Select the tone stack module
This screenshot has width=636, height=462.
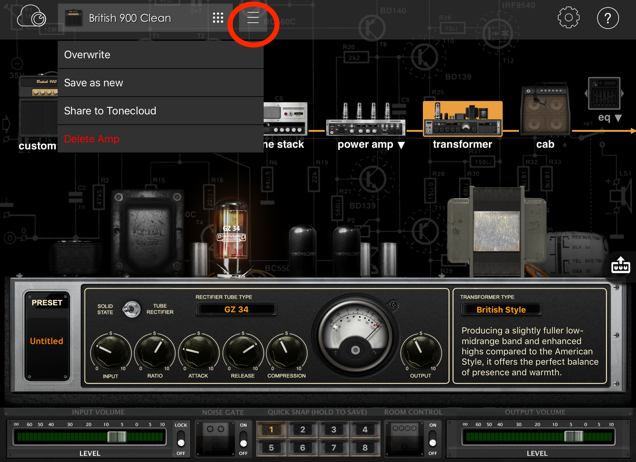coord(285,118)
